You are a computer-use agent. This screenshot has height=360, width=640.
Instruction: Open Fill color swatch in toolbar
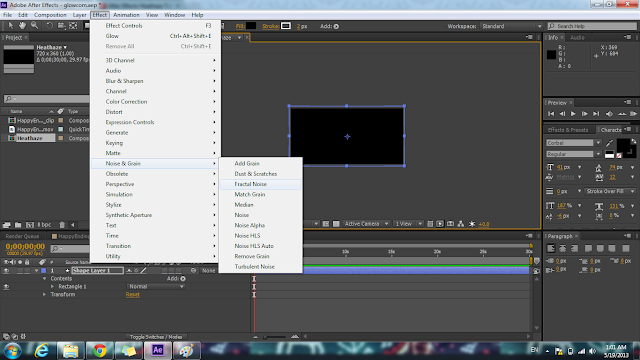point(251,26)
